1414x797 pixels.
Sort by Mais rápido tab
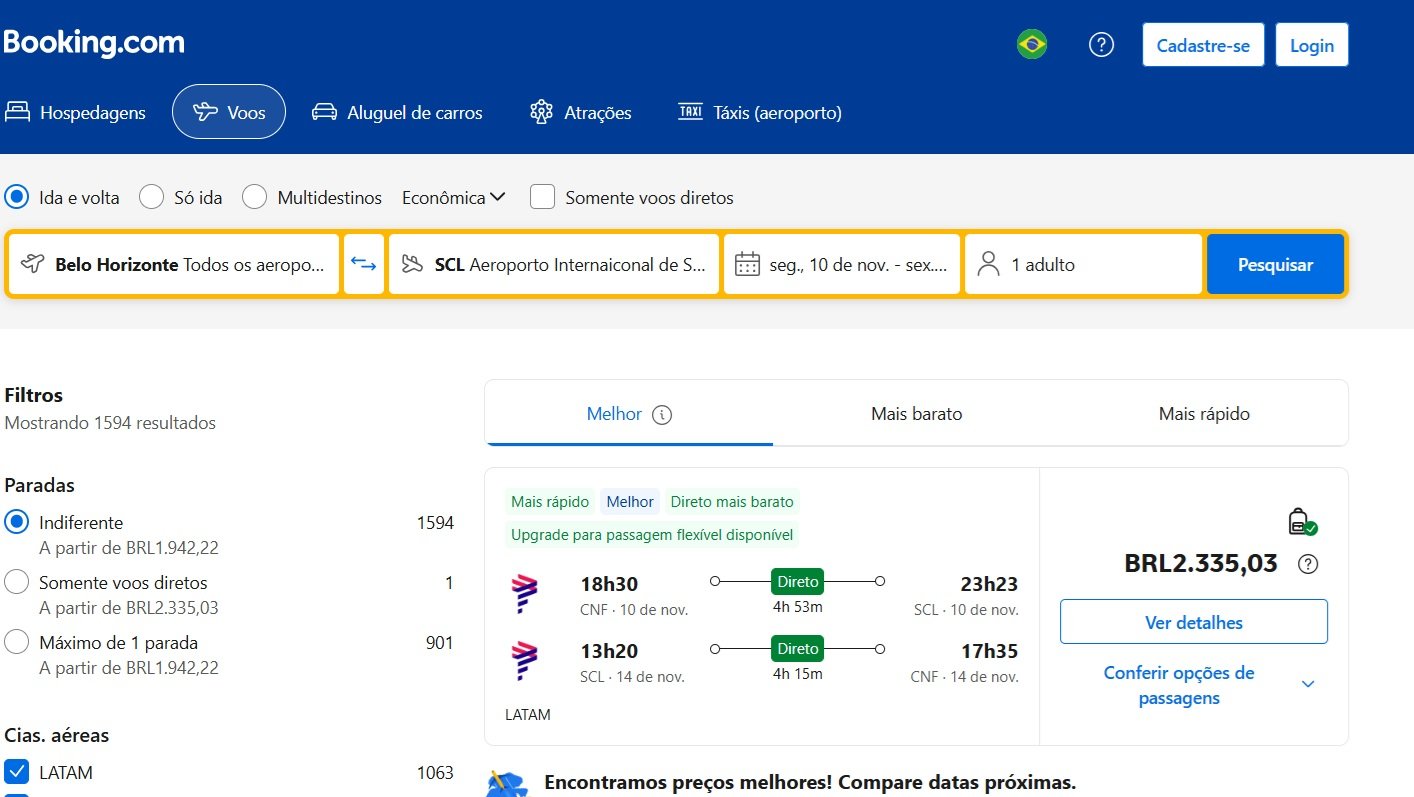click(x=1204, y=414)
